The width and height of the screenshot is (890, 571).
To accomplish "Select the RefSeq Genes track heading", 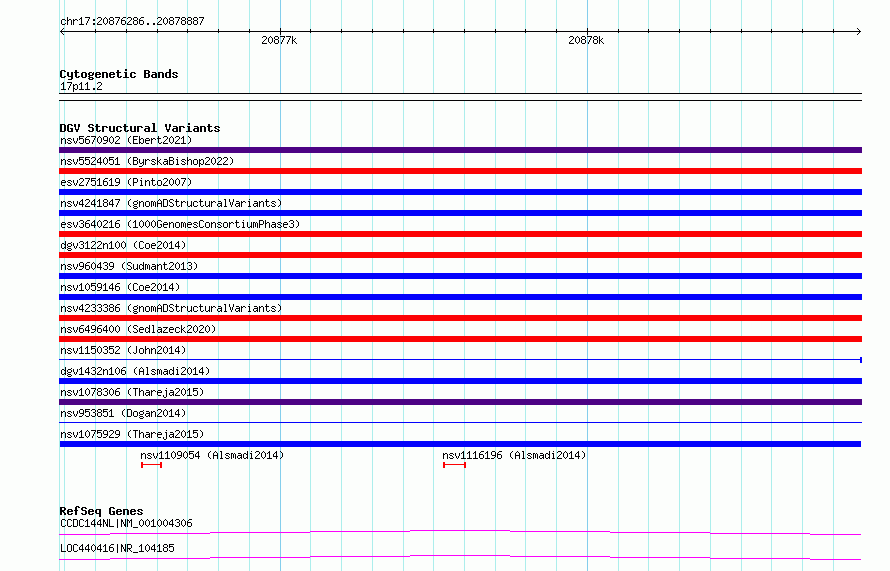I will click(x=101, y=511).
